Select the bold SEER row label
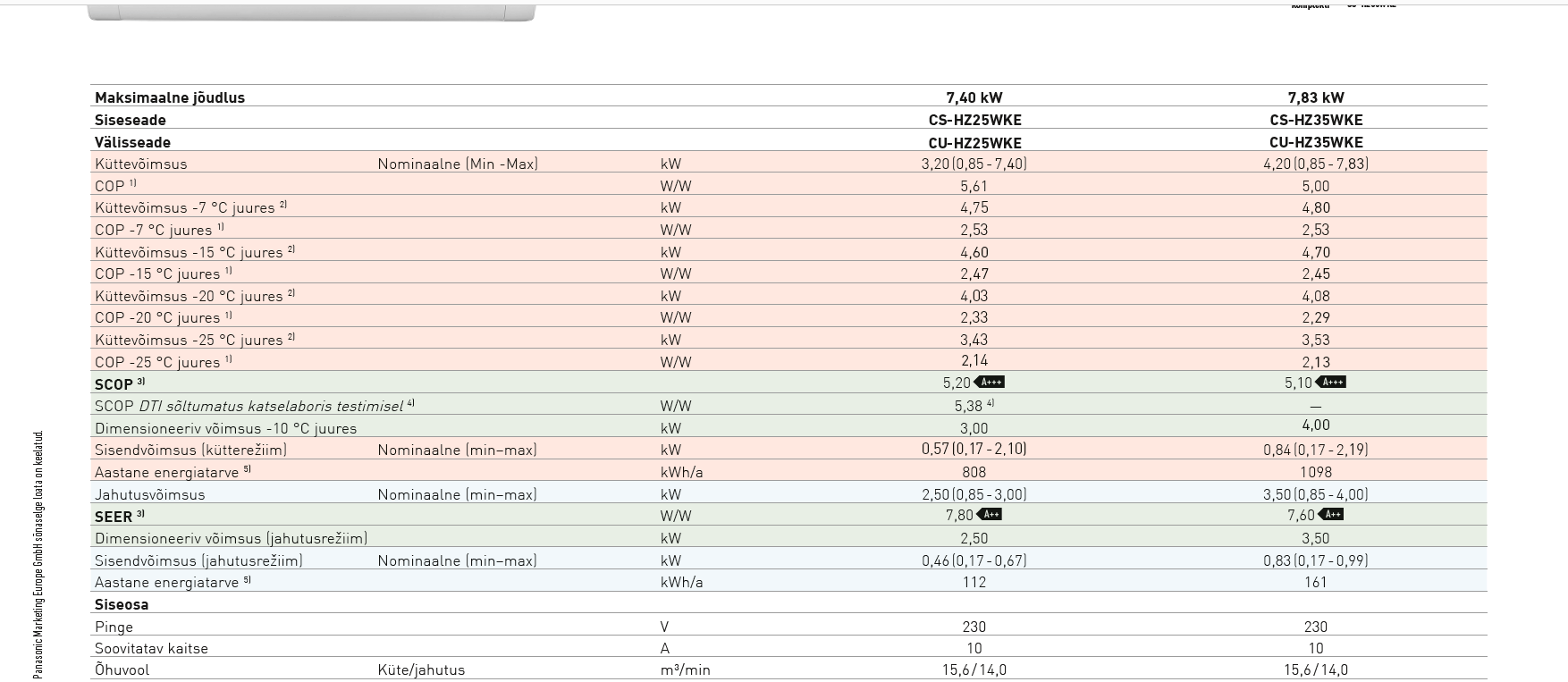1568x682 pixels. pyautogui.click(x=120, y=517)
